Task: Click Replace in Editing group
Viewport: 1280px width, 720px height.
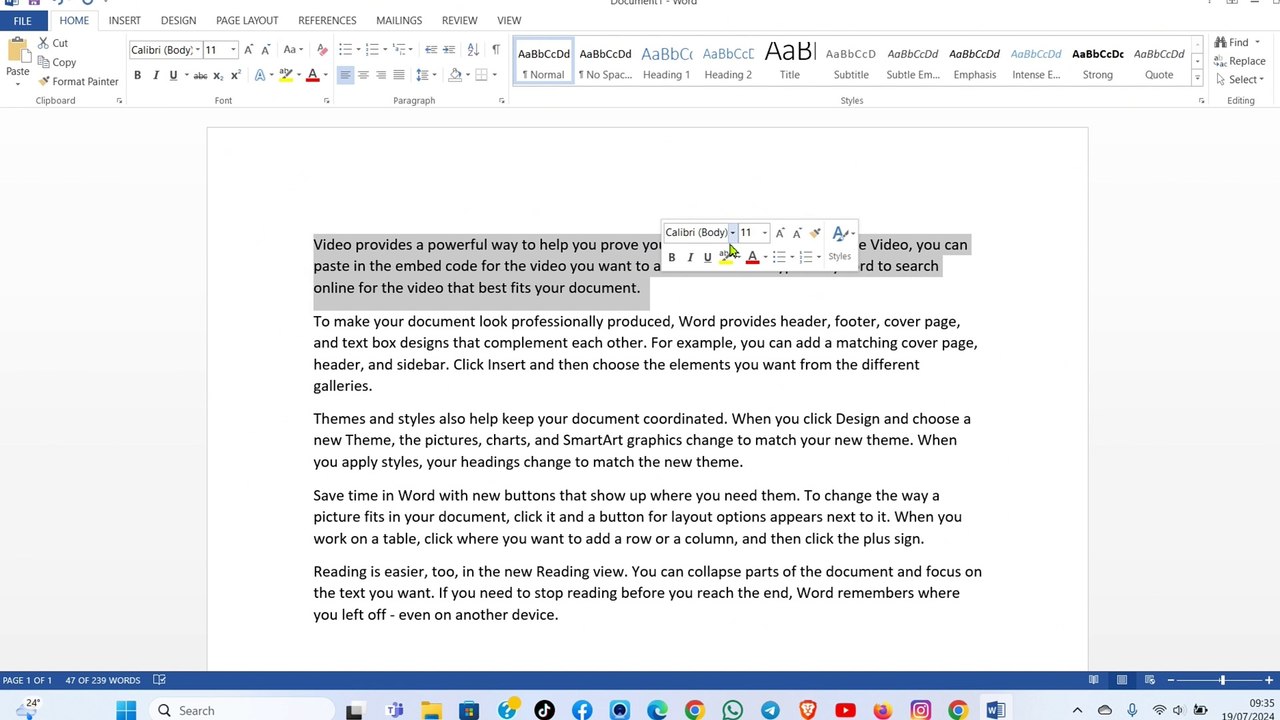Action: 1240,61
